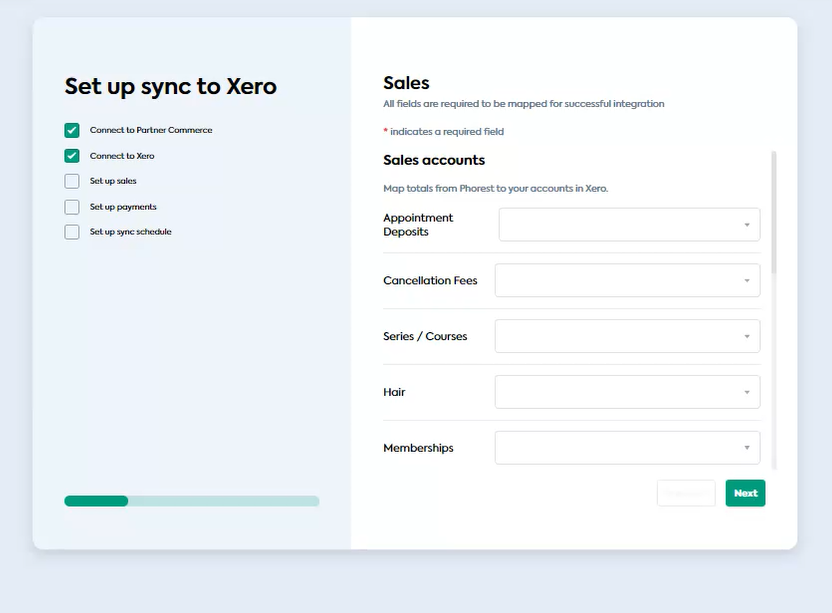832x613 pixels.
Task: Click the 'Set up sales' step label
Action: [113, 181]
